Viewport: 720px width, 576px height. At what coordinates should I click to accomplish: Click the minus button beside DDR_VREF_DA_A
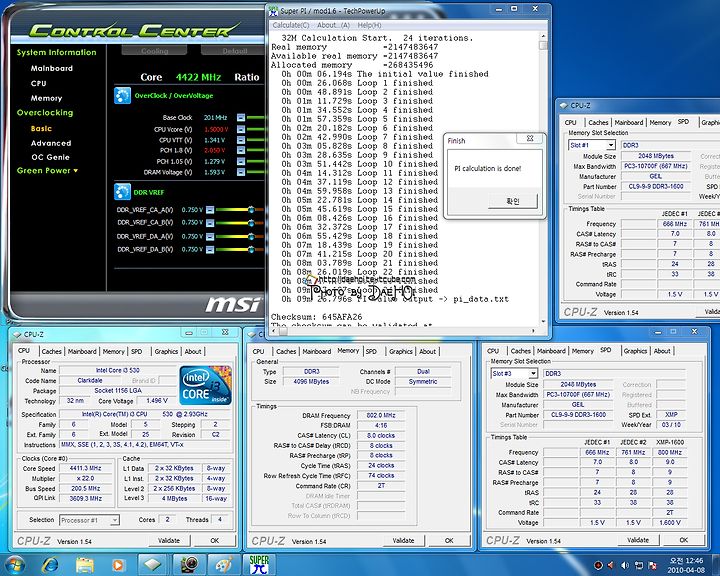point(210,237)
